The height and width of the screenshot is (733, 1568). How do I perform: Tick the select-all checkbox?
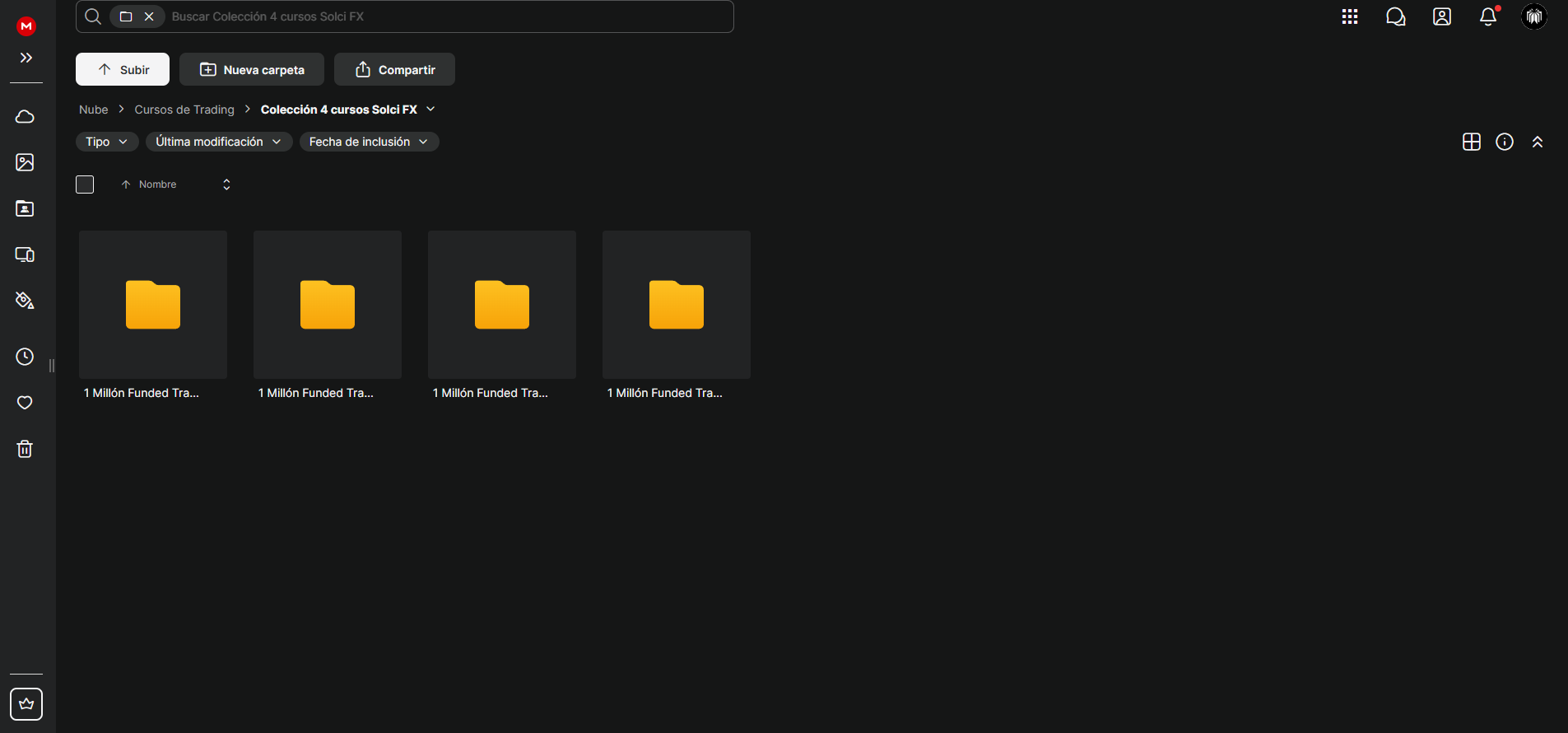pos(85,184)
